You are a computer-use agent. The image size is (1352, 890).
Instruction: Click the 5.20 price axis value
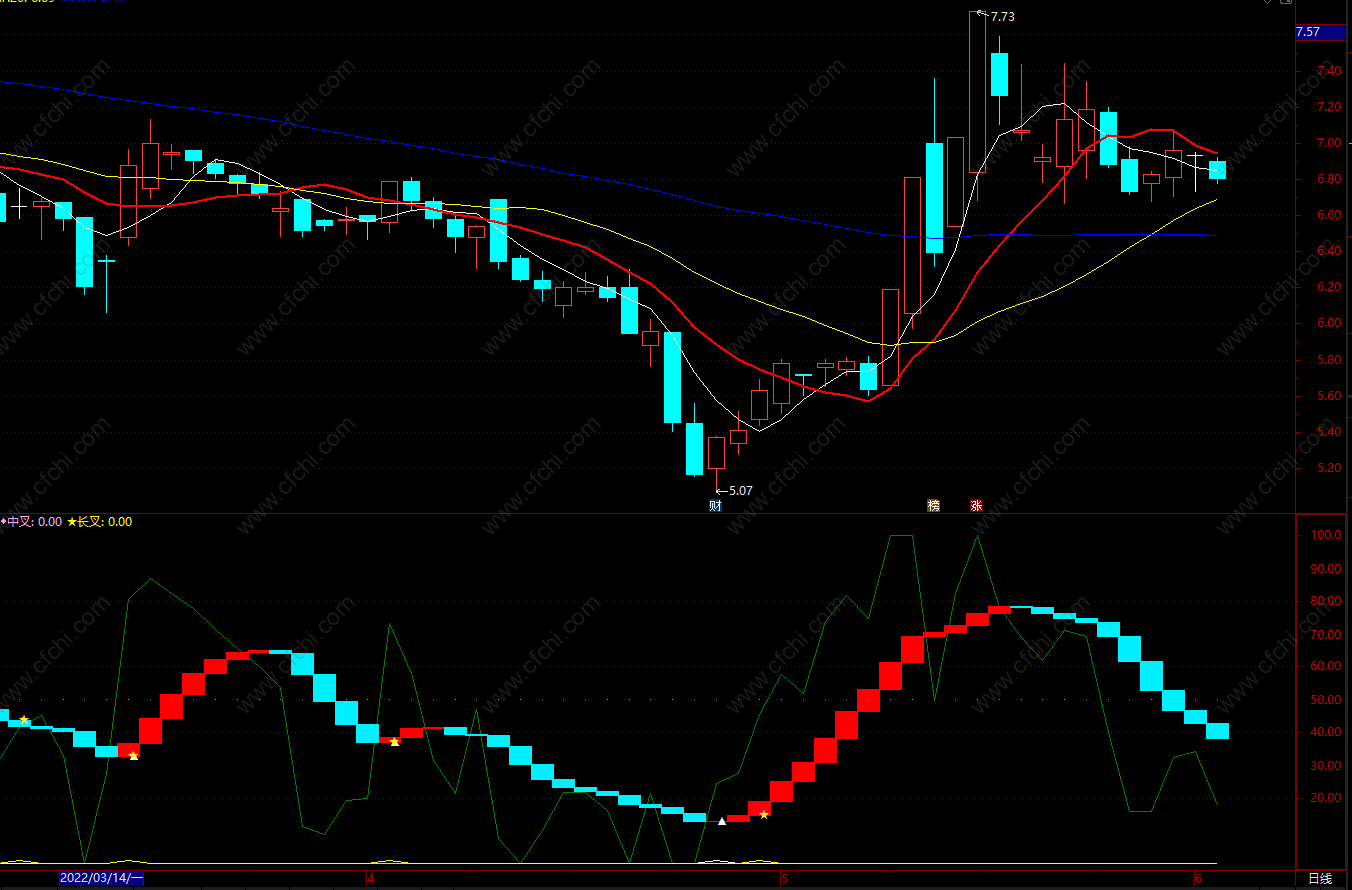[x=1329, y=467]
